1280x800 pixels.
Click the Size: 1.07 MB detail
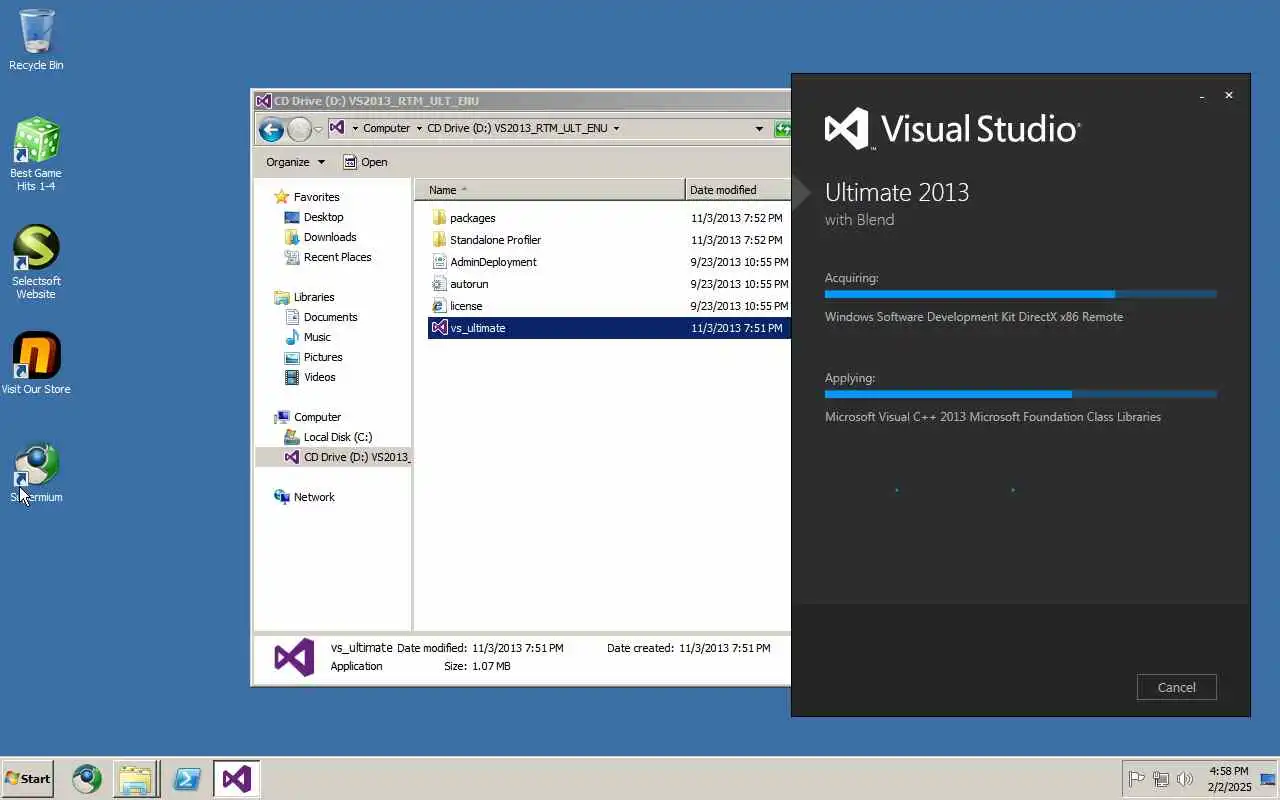tap(478, 666)
